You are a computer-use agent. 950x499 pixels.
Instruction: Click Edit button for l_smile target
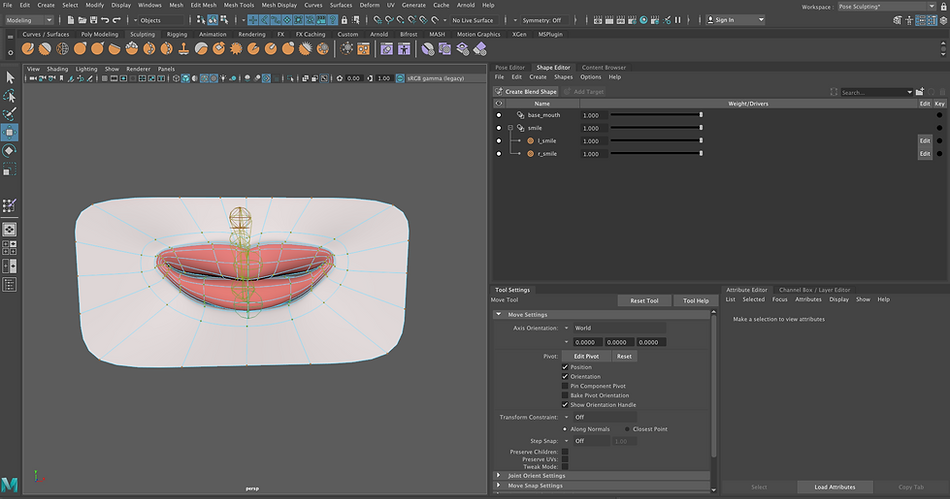925,141
